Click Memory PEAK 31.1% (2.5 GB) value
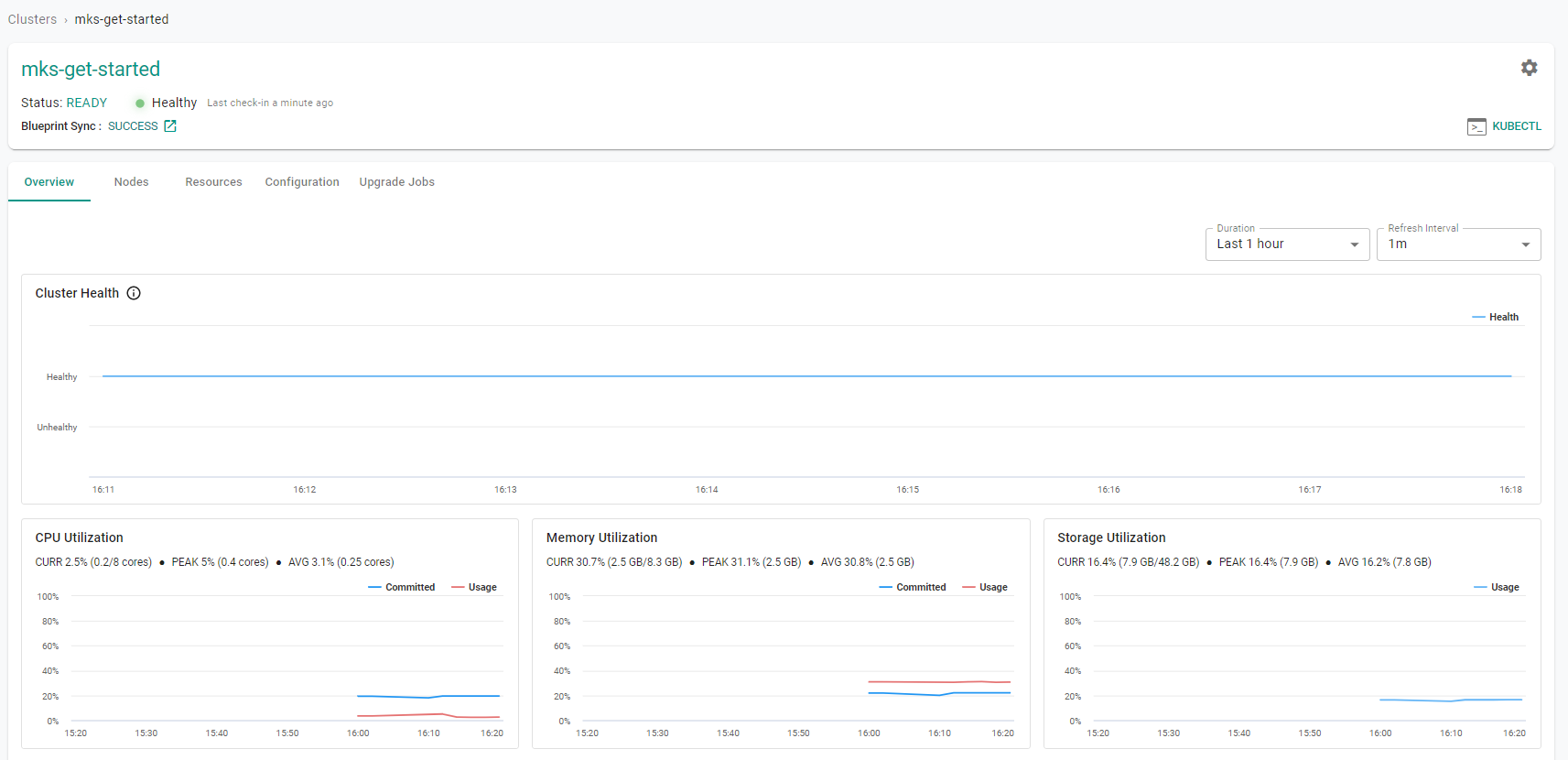The image size is (1568, 760). pos(752,562)
